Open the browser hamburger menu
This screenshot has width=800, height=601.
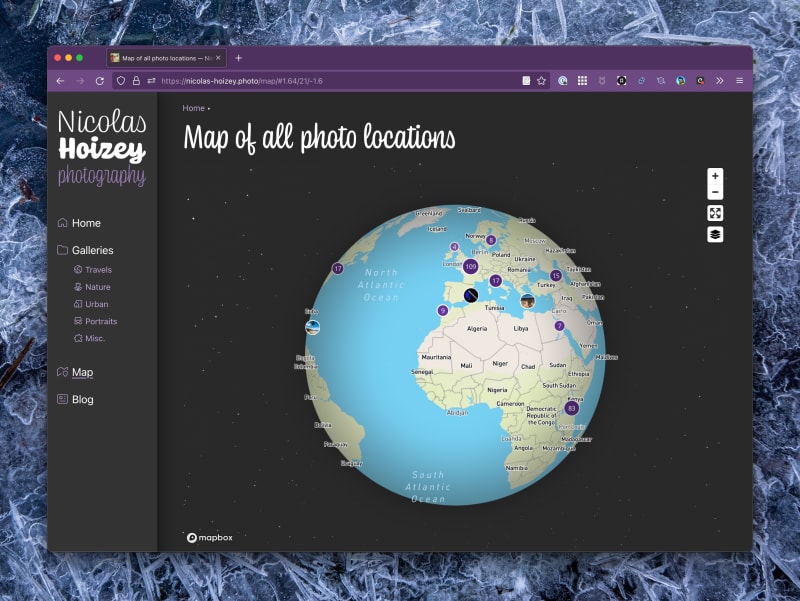pyautogui.click(x=739, y=81)
